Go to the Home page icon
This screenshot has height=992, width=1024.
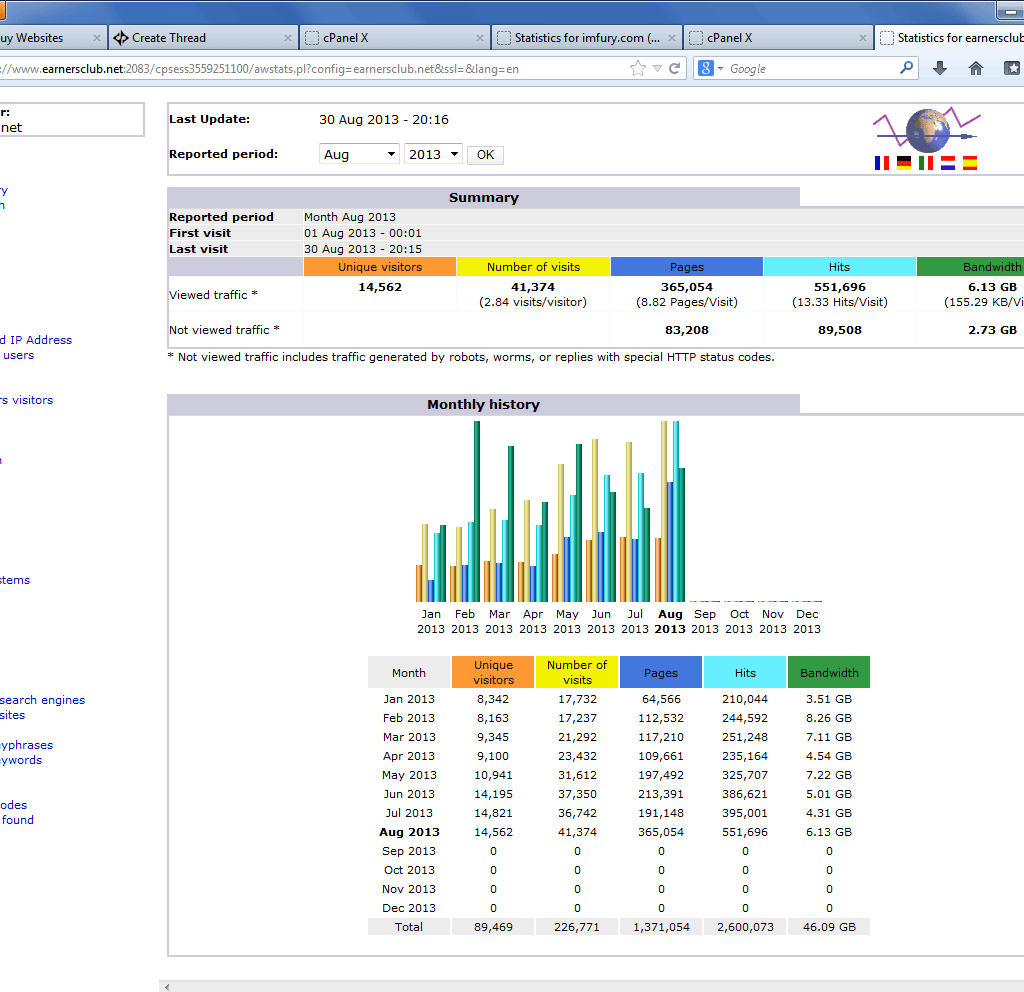pos(976,68)
